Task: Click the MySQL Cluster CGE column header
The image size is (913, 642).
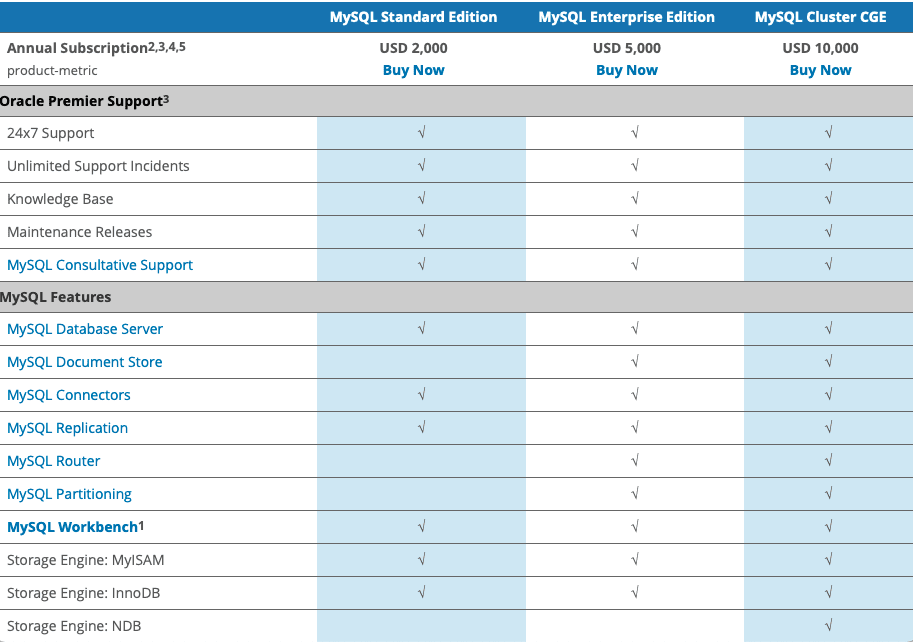Action: [820, 17]
